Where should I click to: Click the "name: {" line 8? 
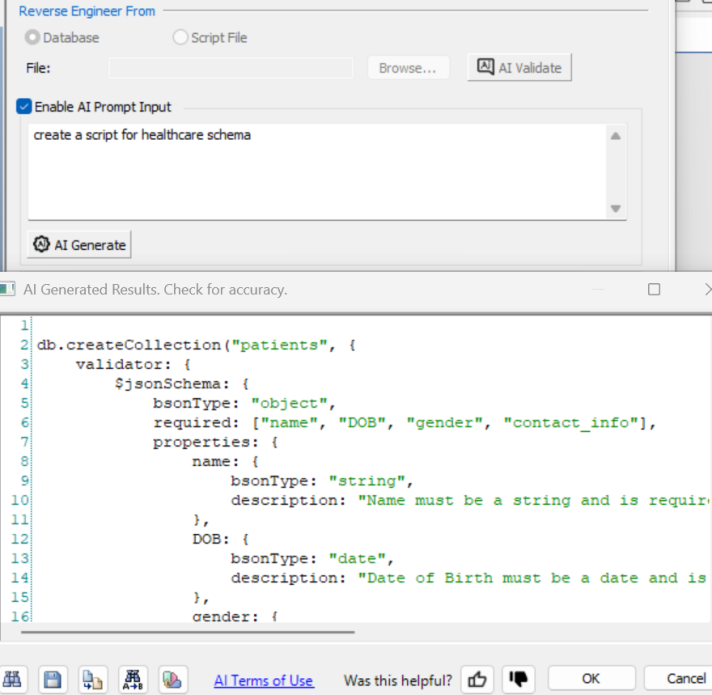click(226, 462)
